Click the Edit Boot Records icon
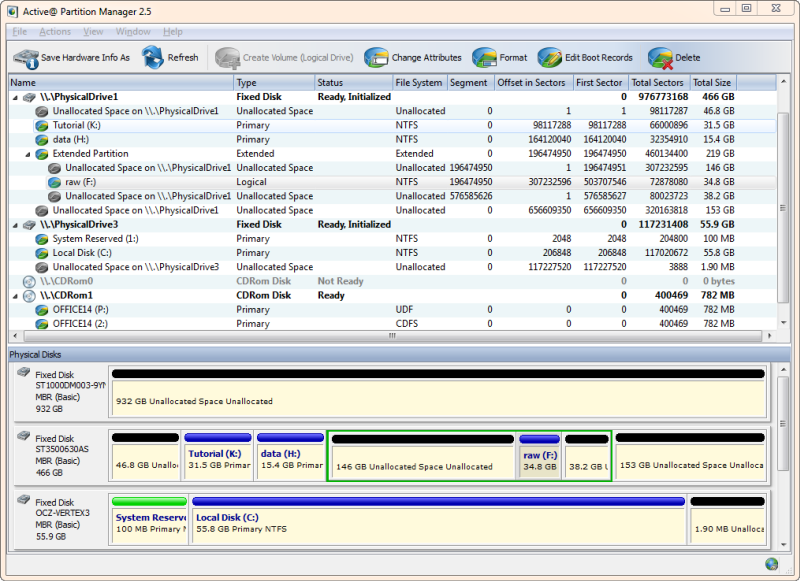The height and width of the screenshot is (581, 800). tap(548, 57)
